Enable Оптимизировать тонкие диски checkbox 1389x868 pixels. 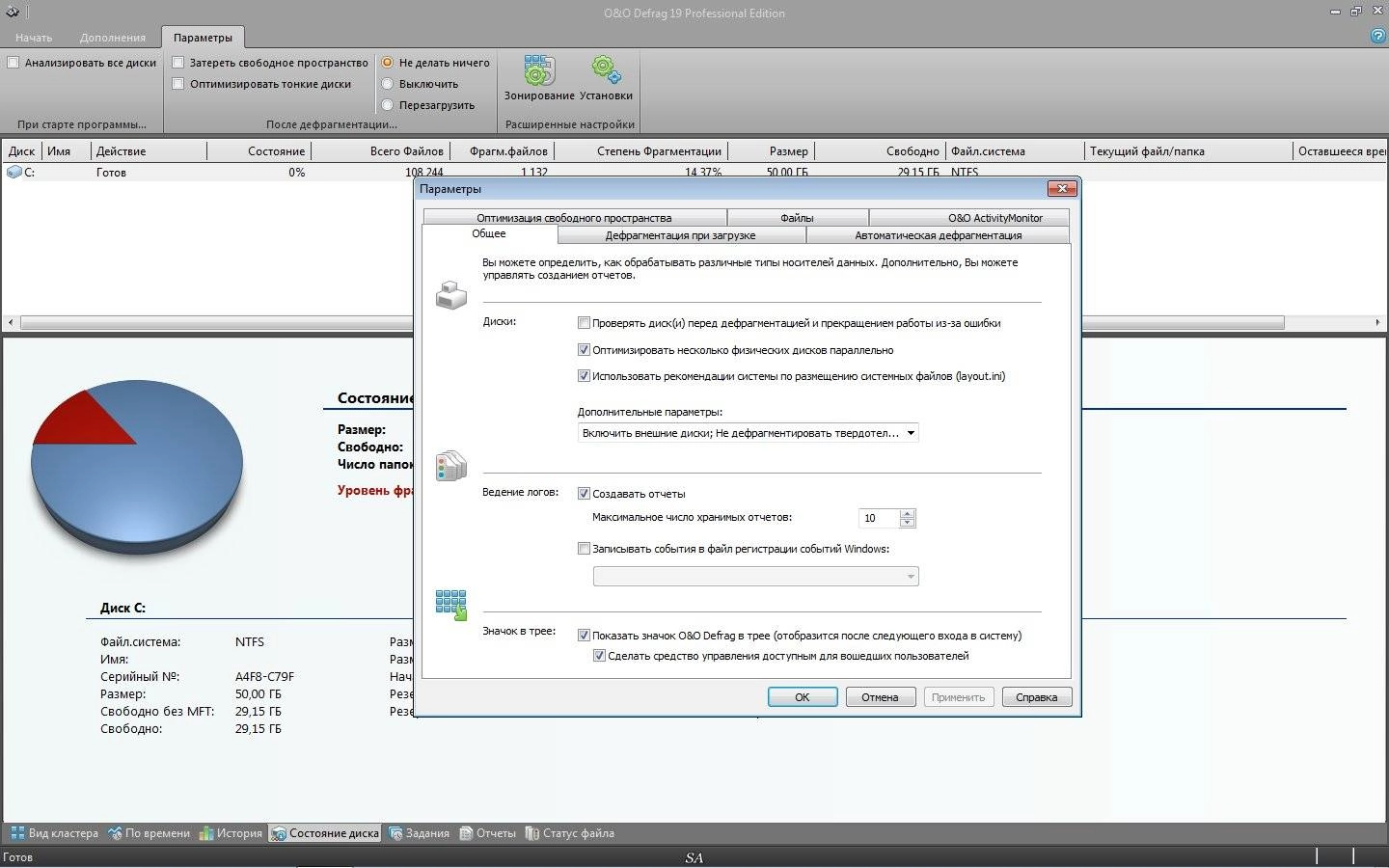click(x=178, y=84)
